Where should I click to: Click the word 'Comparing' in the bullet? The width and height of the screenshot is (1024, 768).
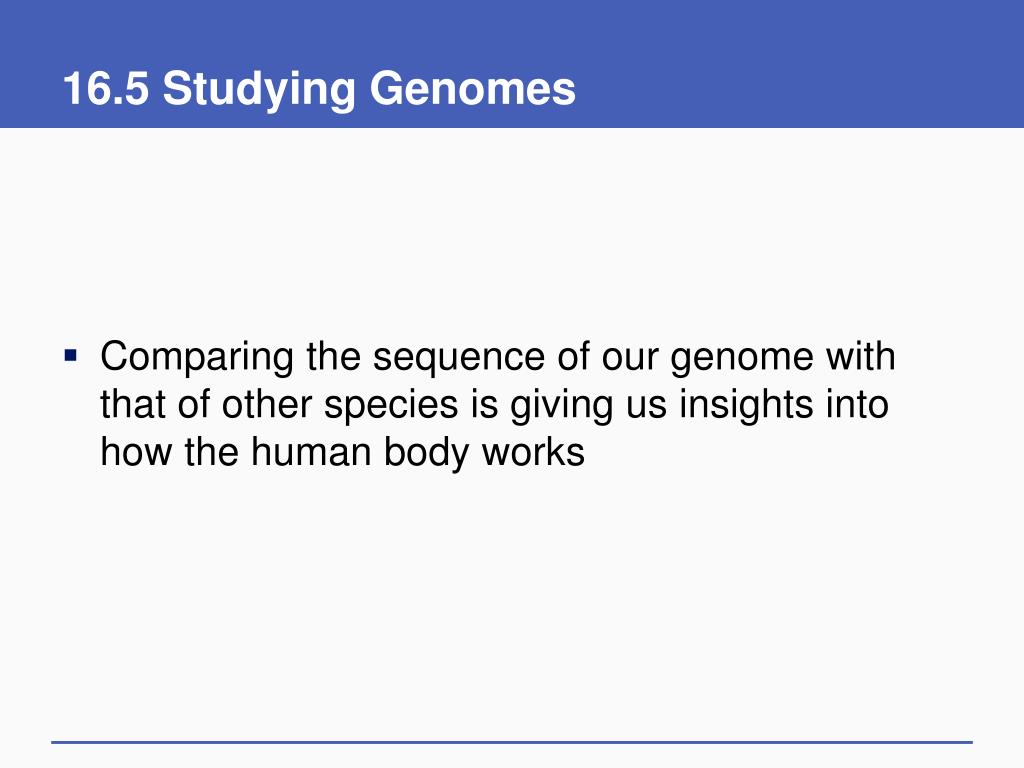click(197, 358)
